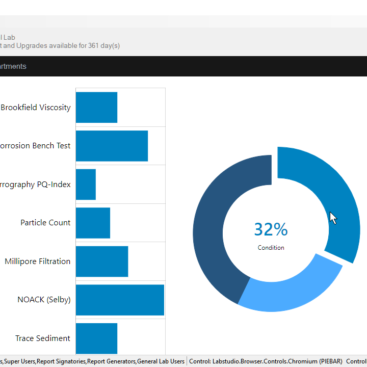The width and height of the screenshot is (367, 367).
Task: Select the Millipore Filtration bar
Action: click(x=102, y=261)
